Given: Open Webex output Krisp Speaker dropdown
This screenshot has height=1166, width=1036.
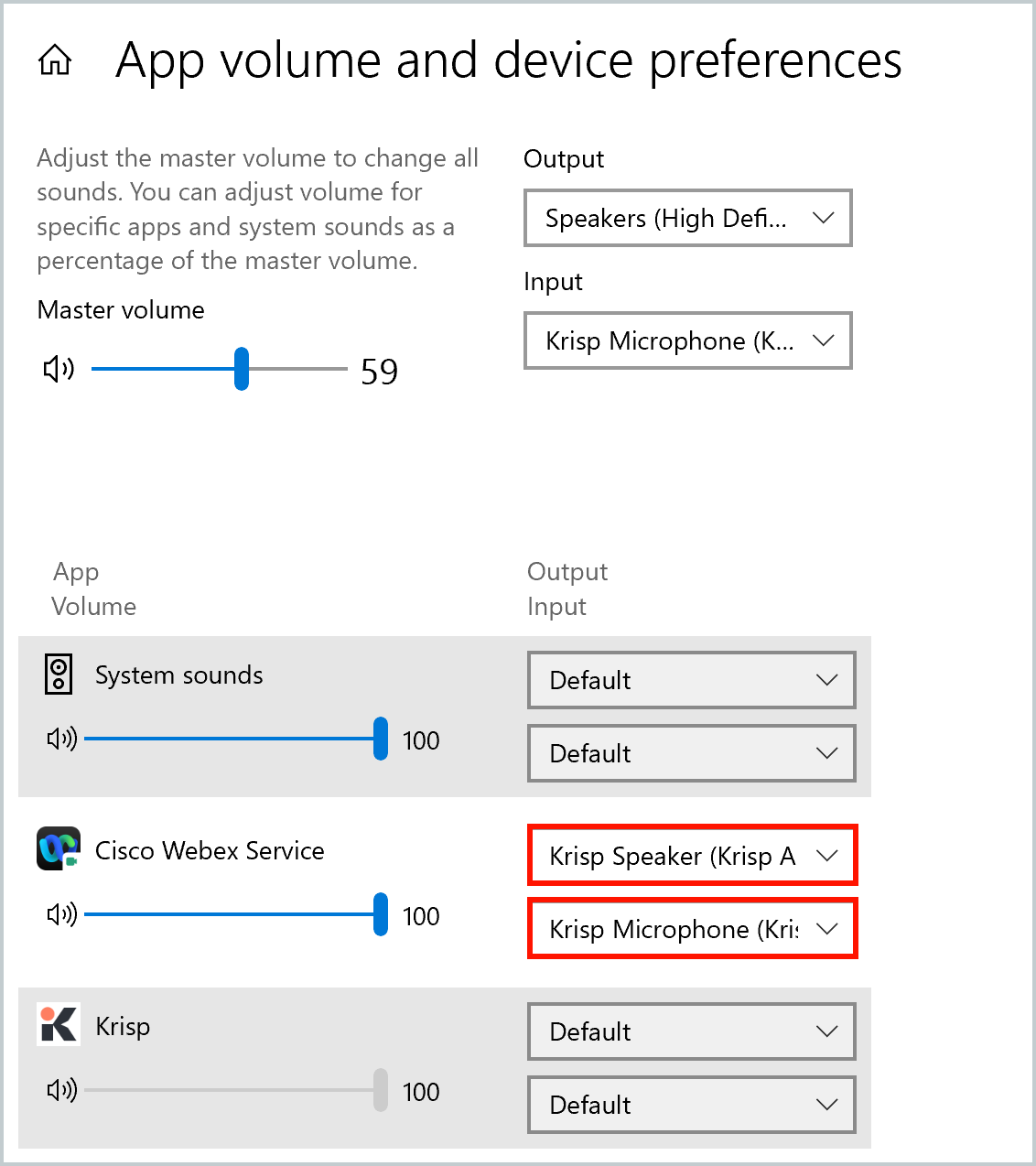Looking at the screenshot, I should [x=692, y=856].
